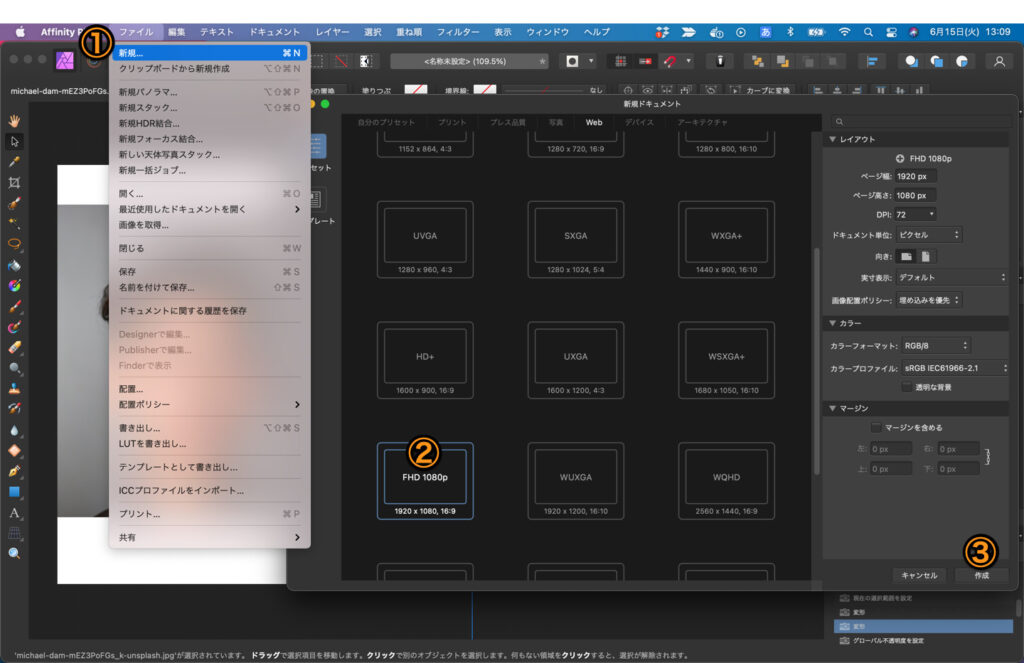Open the カラーフォーマット RGB/8 dropdown

tap(936, 345)
